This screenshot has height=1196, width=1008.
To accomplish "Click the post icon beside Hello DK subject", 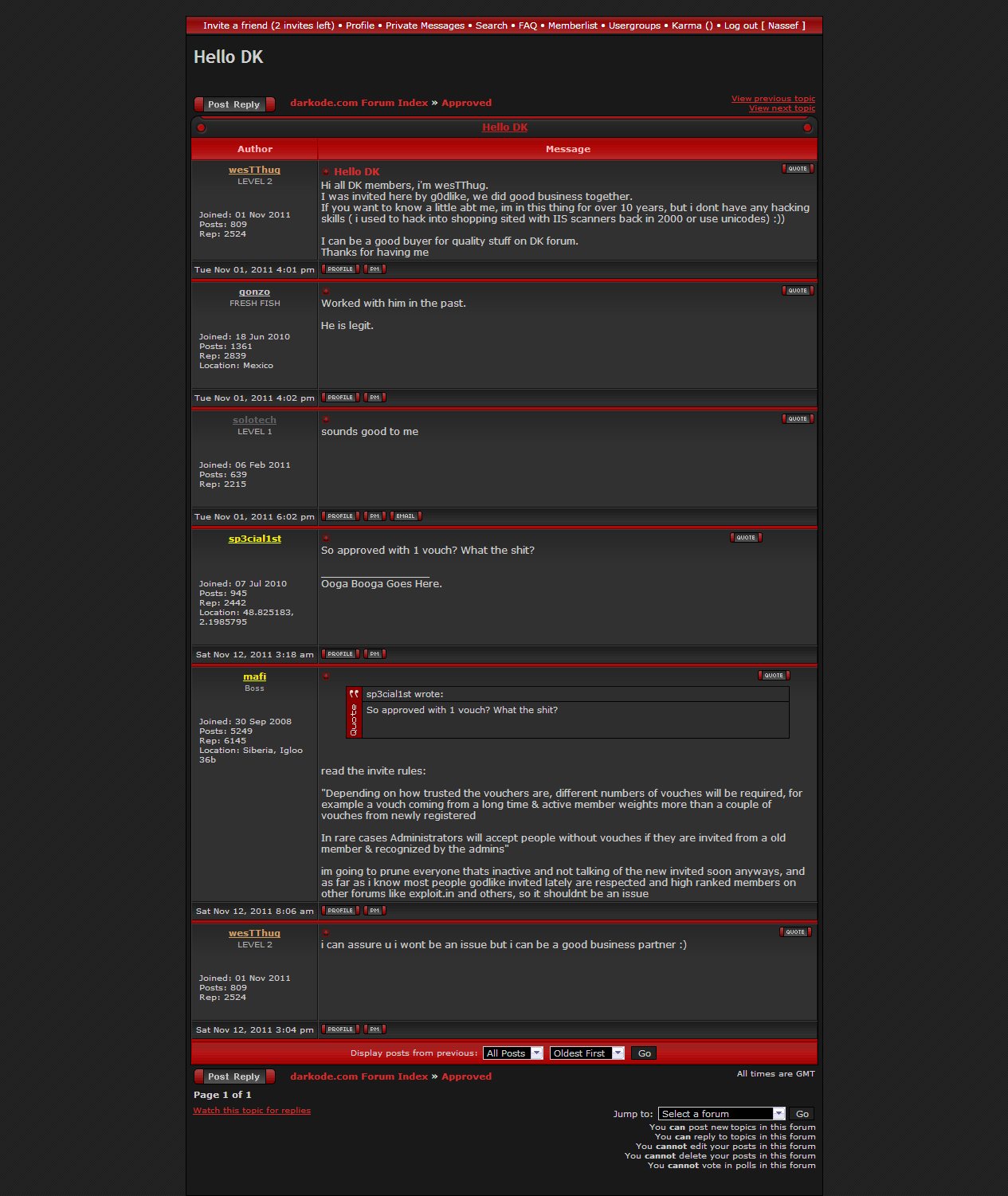I will coord(326,171).
